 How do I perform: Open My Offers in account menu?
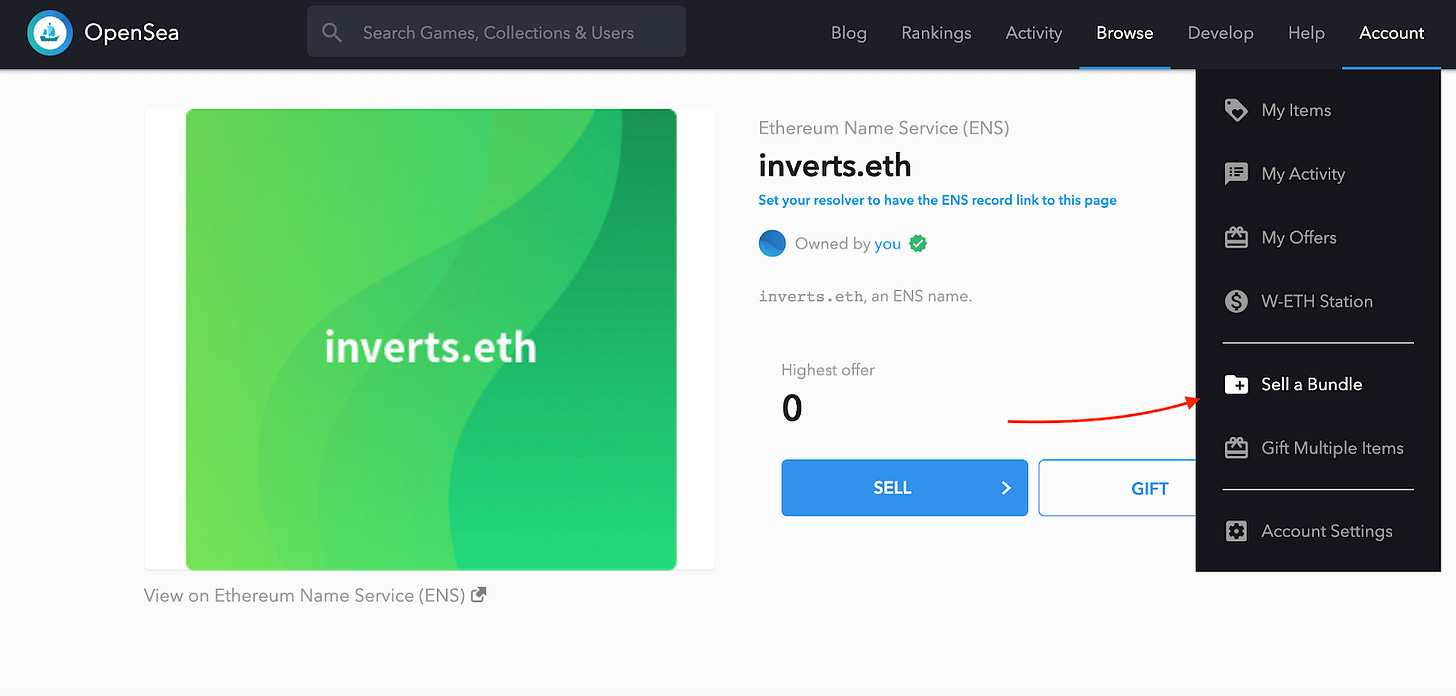point(1298,237)
